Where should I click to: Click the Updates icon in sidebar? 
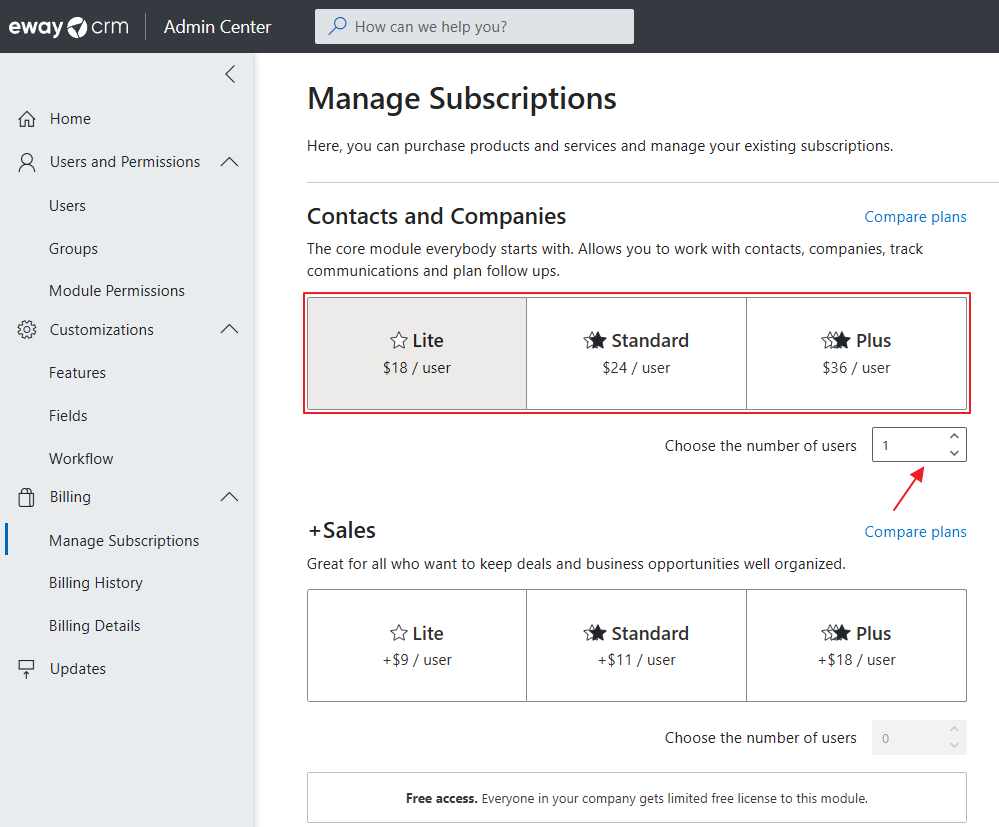[x=27, y=669]
